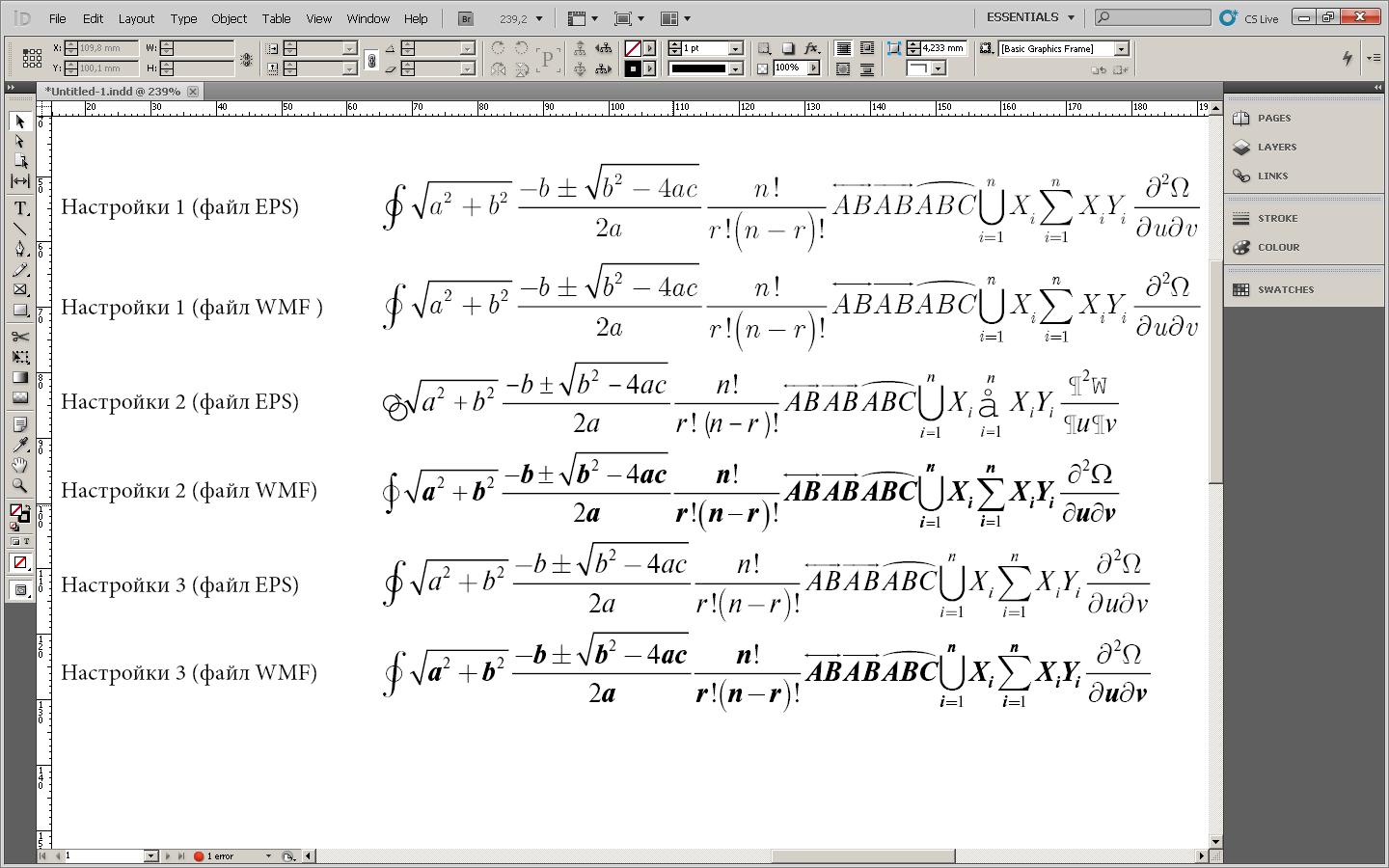Select the Direct Selection tool
This screenshot has height=868, width=1389.
click(19, 142)
